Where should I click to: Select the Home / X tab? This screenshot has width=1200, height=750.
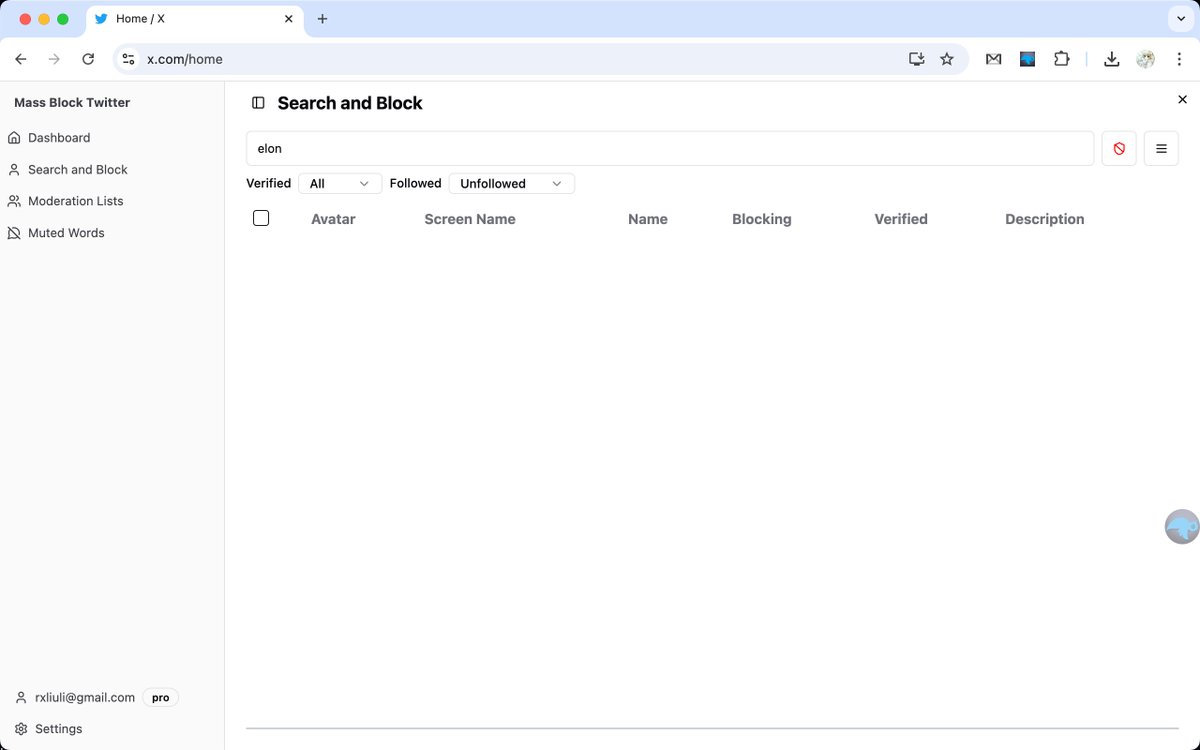(x=194, y=19)
